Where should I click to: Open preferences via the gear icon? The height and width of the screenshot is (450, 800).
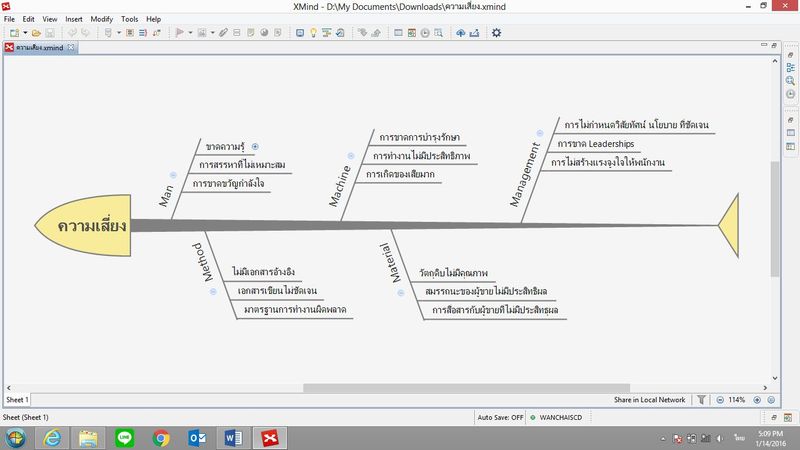pyautogui.click(x=496, y=33)
